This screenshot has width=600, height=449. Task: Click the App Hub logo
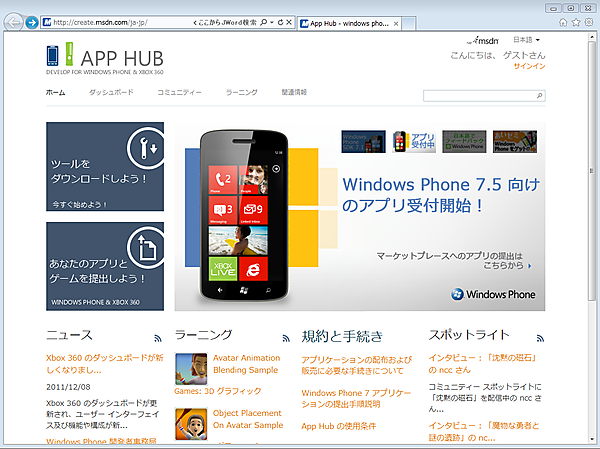98,58
